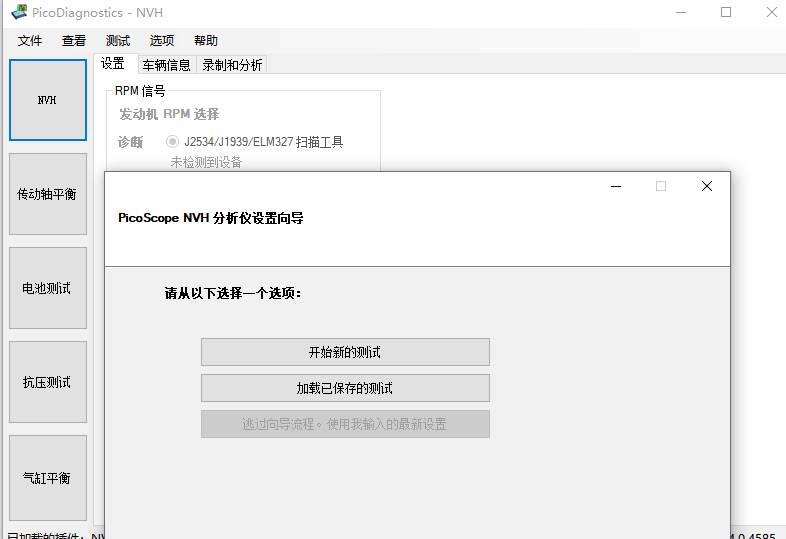Click the 请从以下选择一个选项 prompt text

point(233,293)
